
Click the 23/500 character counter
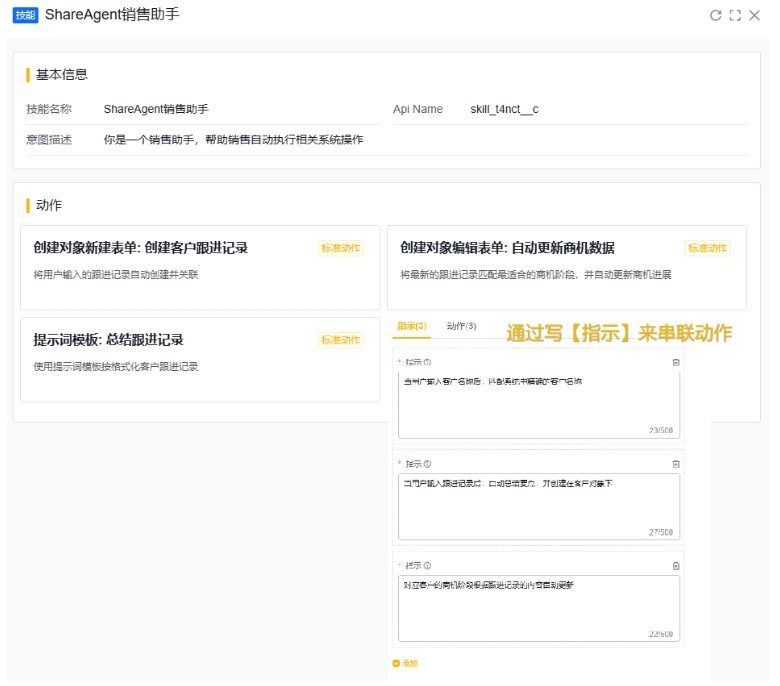pos(661,430)
